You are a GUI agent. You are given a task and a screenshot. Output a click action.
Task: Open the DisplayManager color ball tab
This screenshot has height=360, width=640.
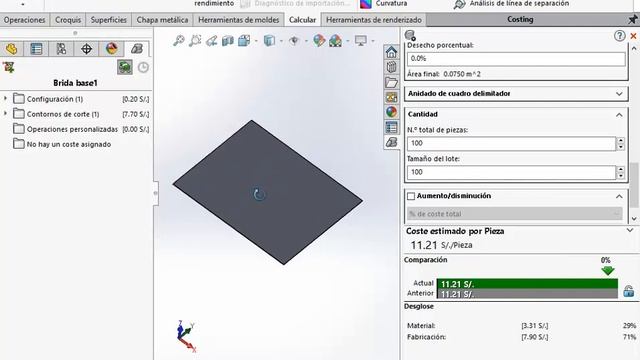[x=111, y=49]
